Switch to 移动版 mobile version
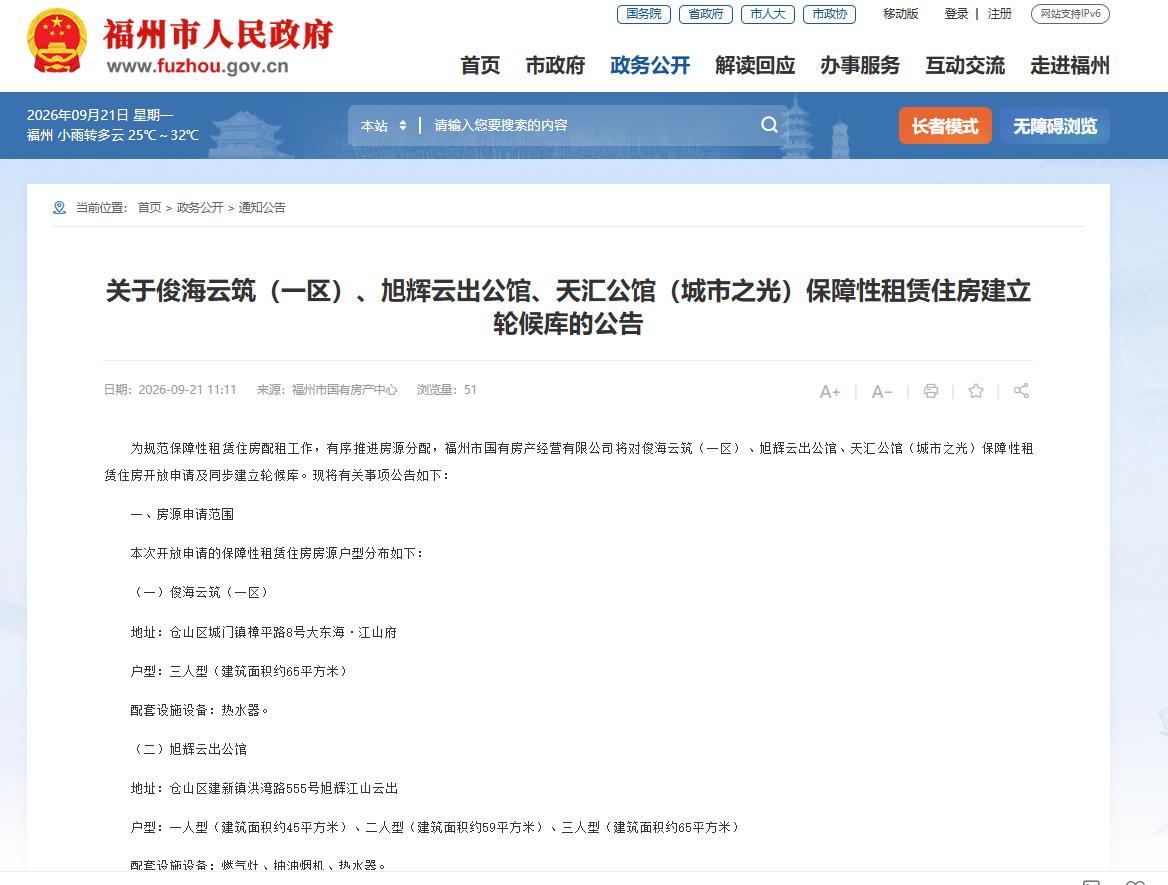The image size is (1168, 885). [x=901, y=13]
